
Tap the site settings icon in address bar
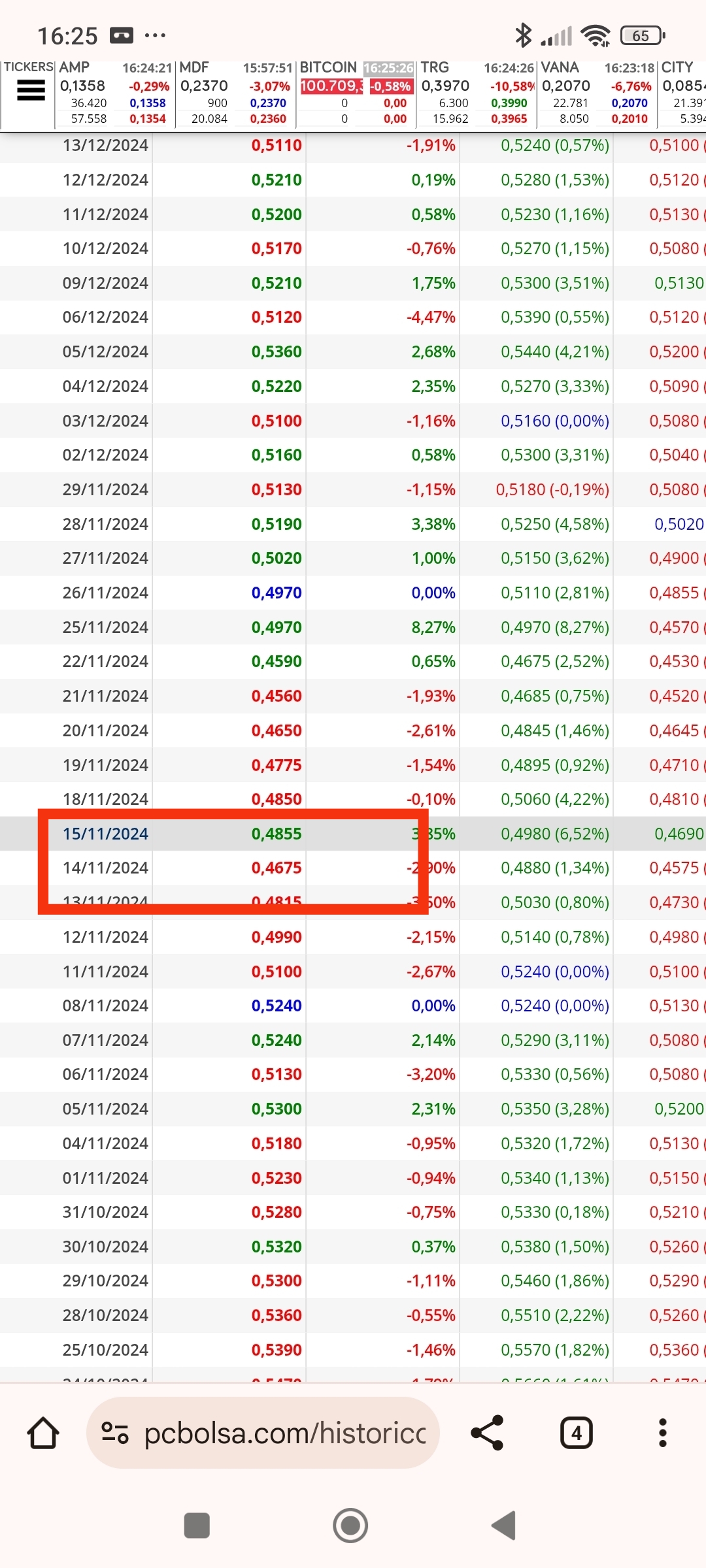click(114, 1433)
